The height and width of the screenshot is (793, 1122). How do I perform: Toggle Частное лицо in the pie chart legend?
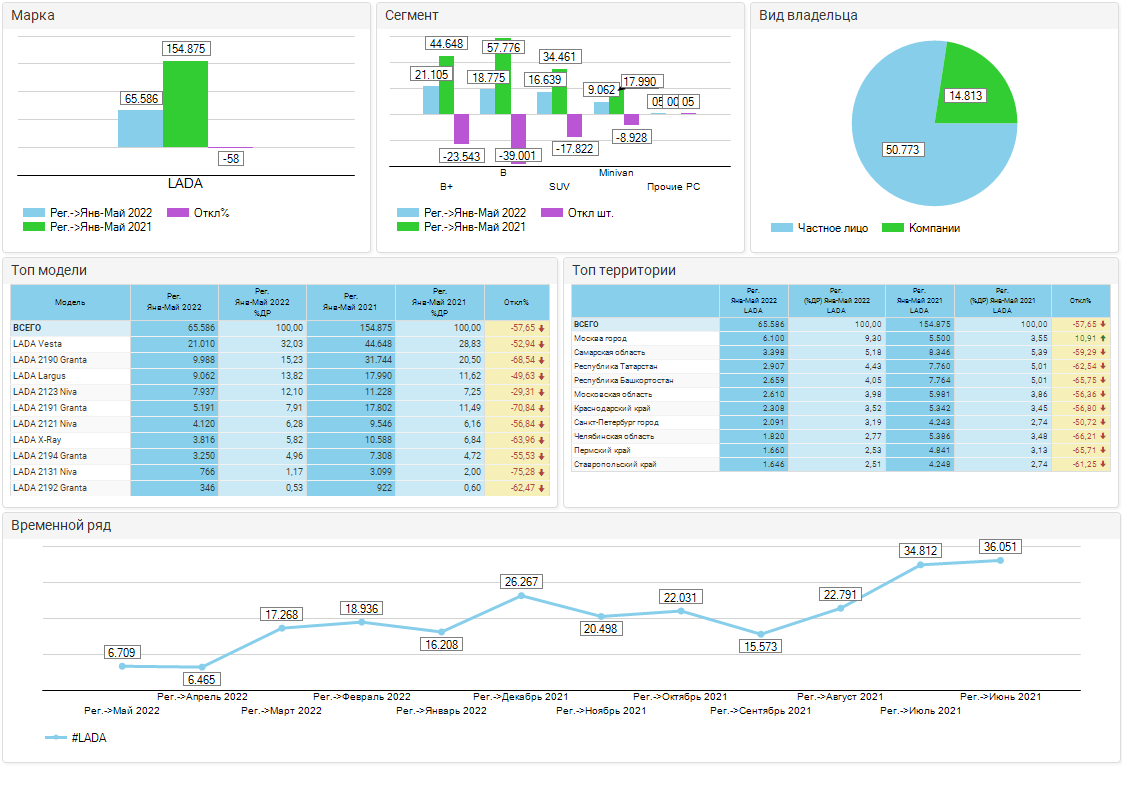point(782,228)
